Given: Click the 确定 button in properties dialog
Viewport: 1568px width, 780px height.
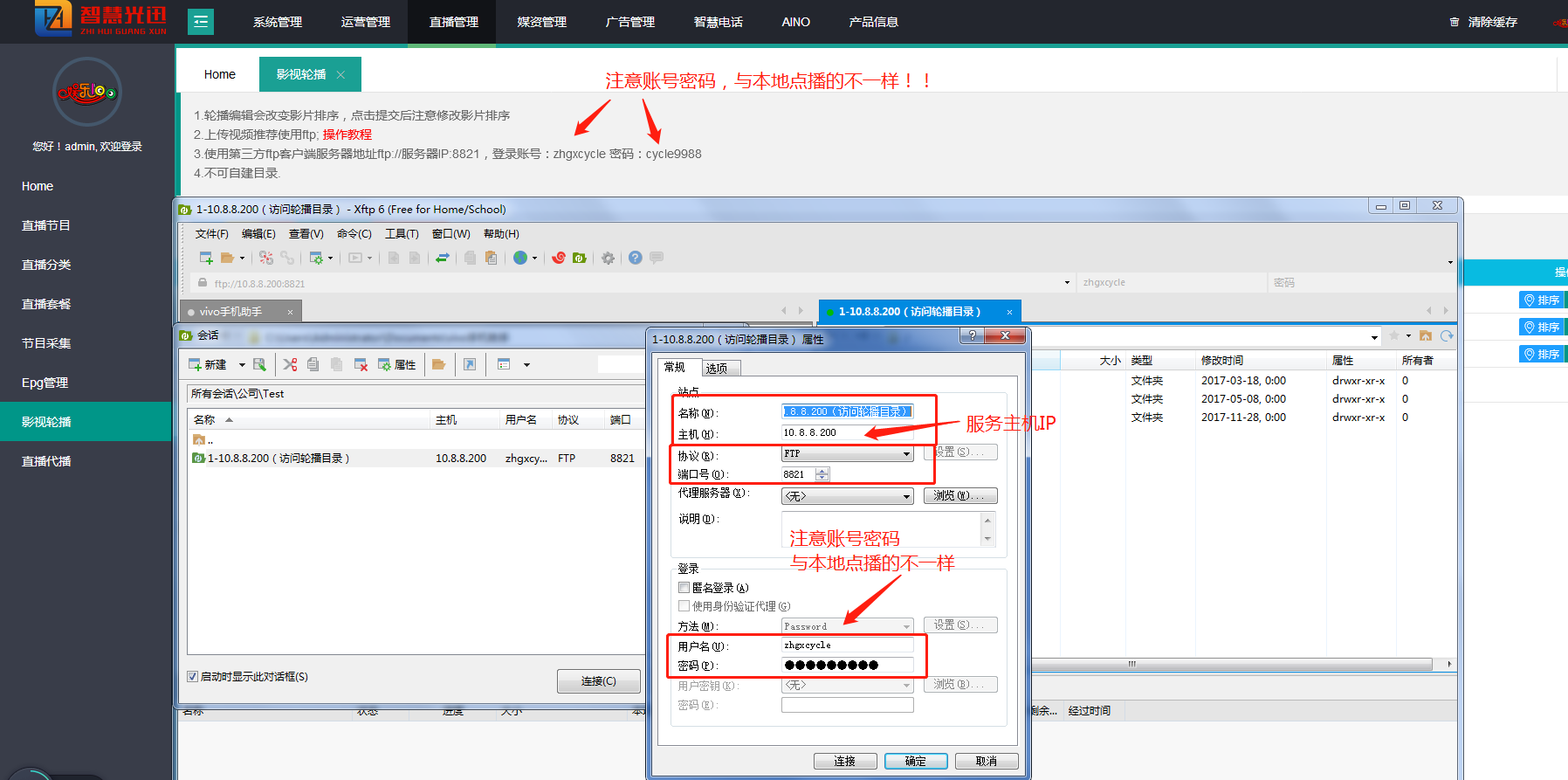Looking at the screenshot, I should 915,761.
